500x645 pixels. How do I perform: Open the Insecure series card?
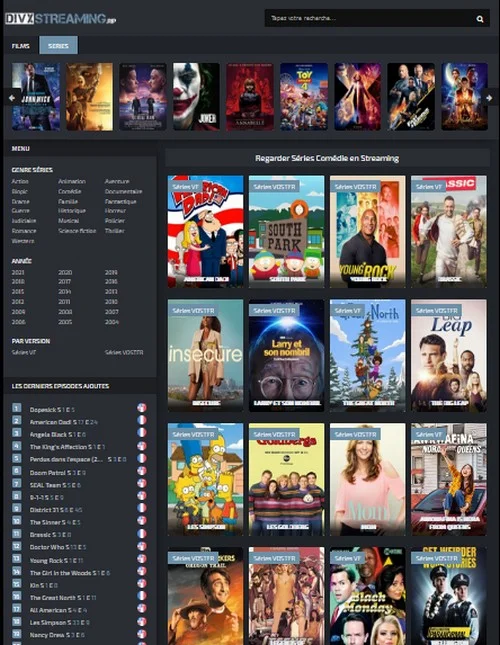coord(206,355)
